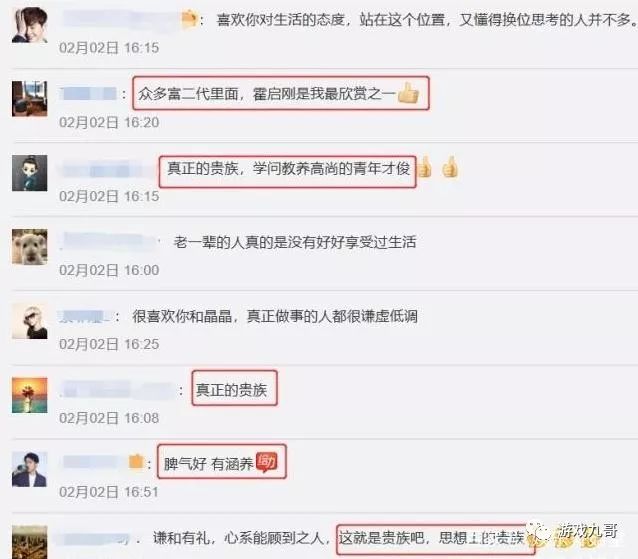
Task: Click the orange badge next to top username
Action: click(x=189, y=19)
